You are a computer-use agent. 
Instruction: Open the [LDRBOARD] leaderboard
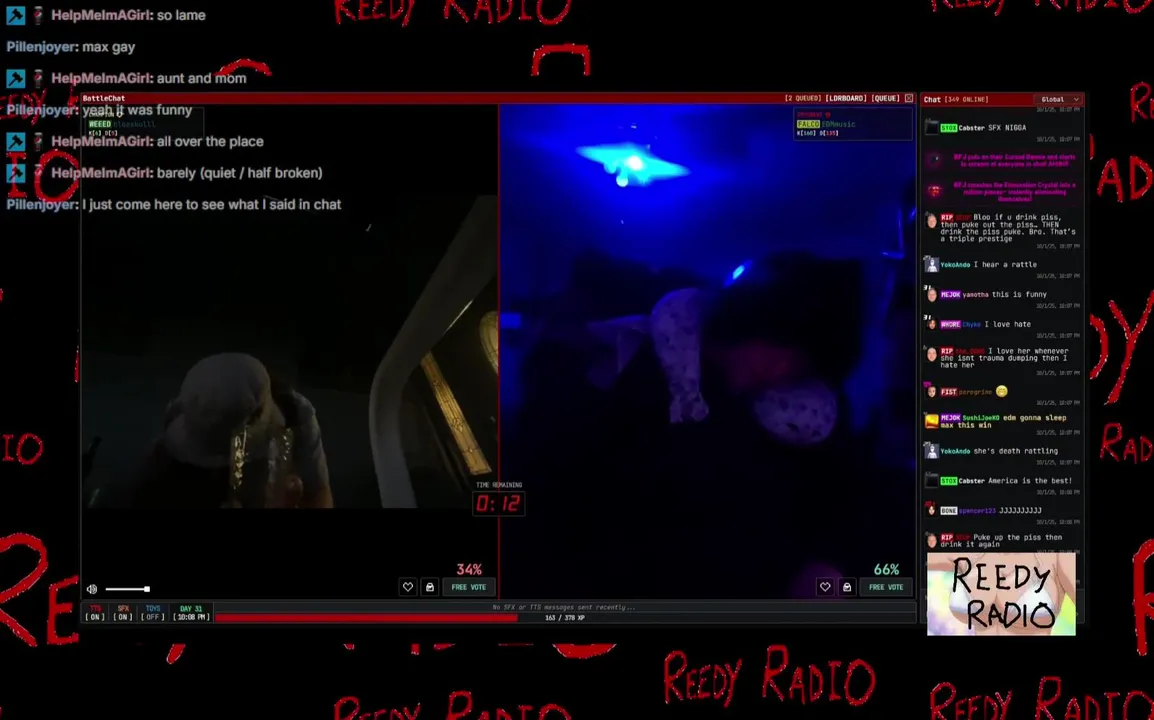(846, 98)
